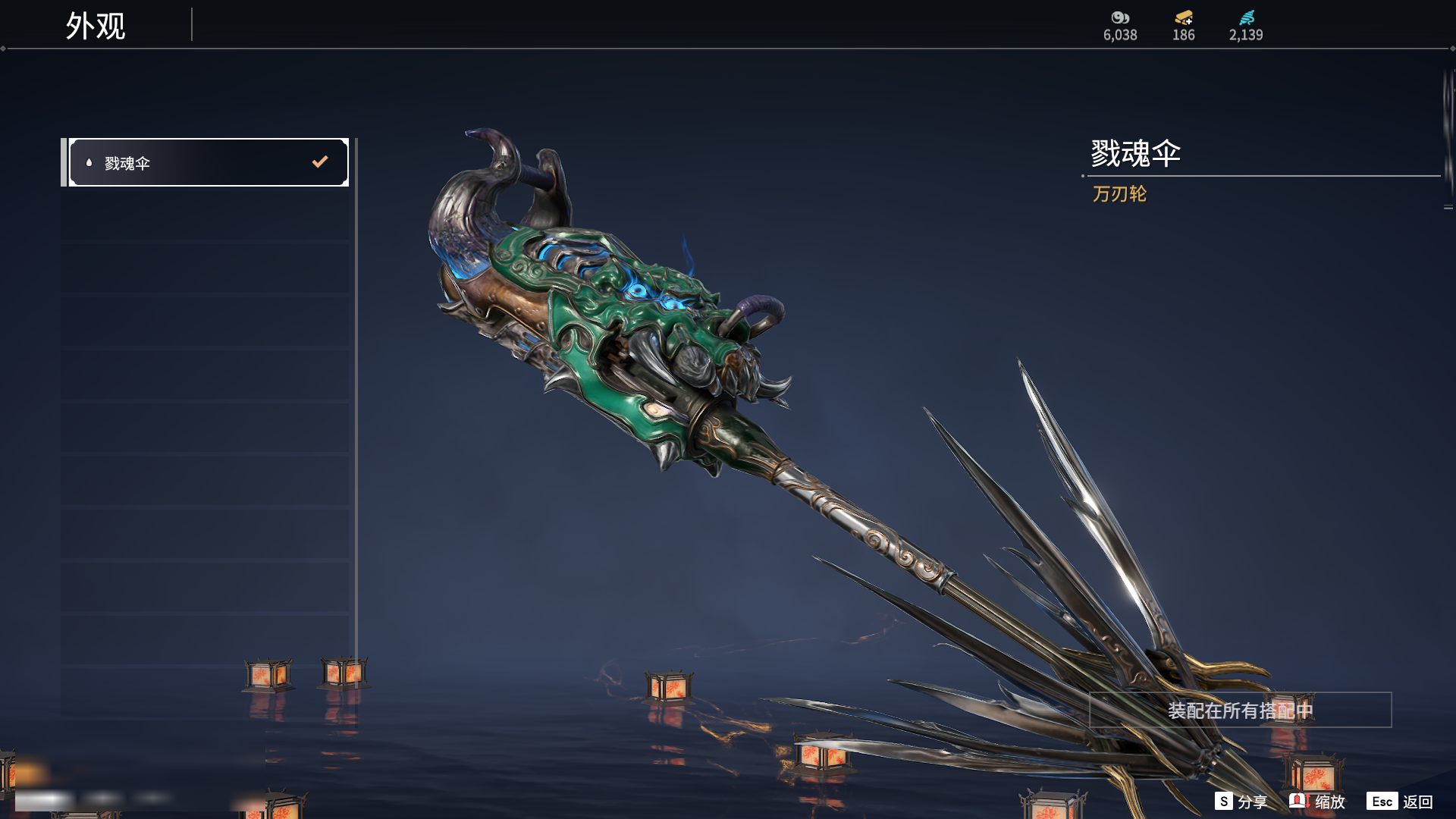Click the Esc key return icon
1456x819 pixels.
[1382, 801]
